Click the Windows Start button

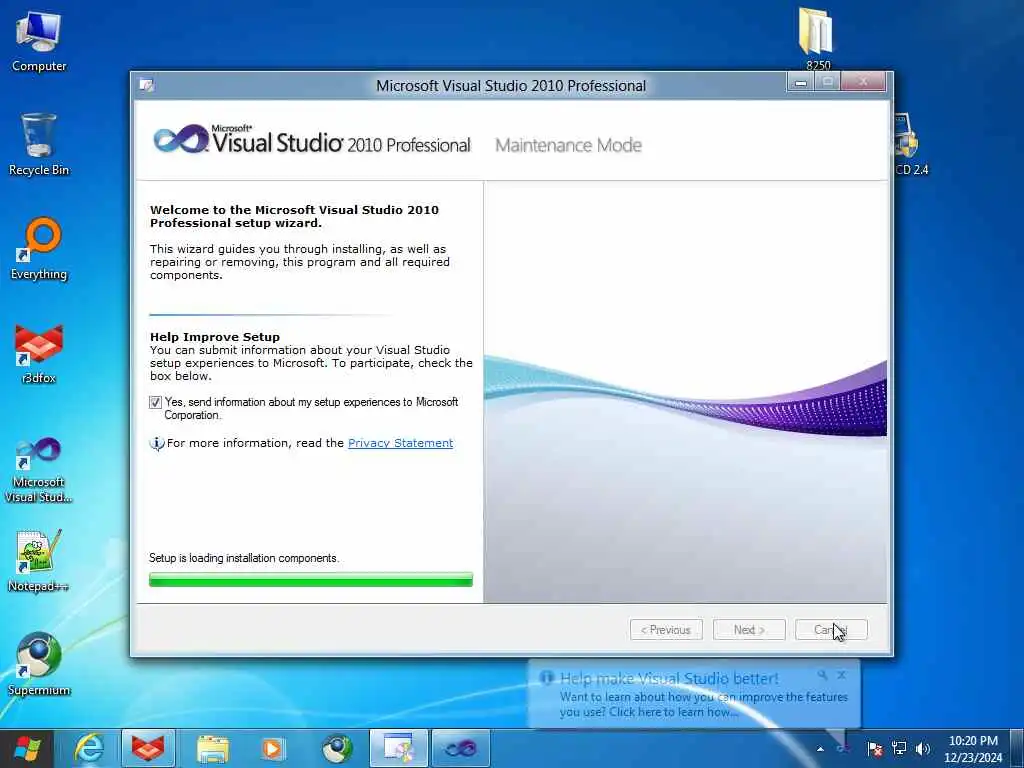coord(27,748)
